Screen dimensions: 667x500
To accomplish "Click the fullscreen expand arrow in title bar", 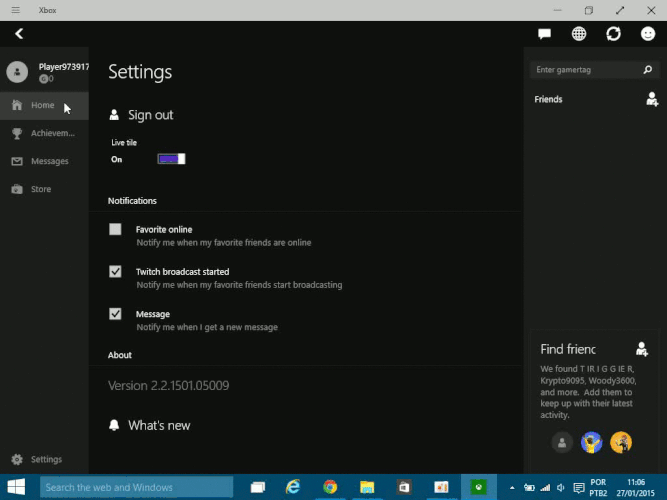I will [x=620, y=10].
